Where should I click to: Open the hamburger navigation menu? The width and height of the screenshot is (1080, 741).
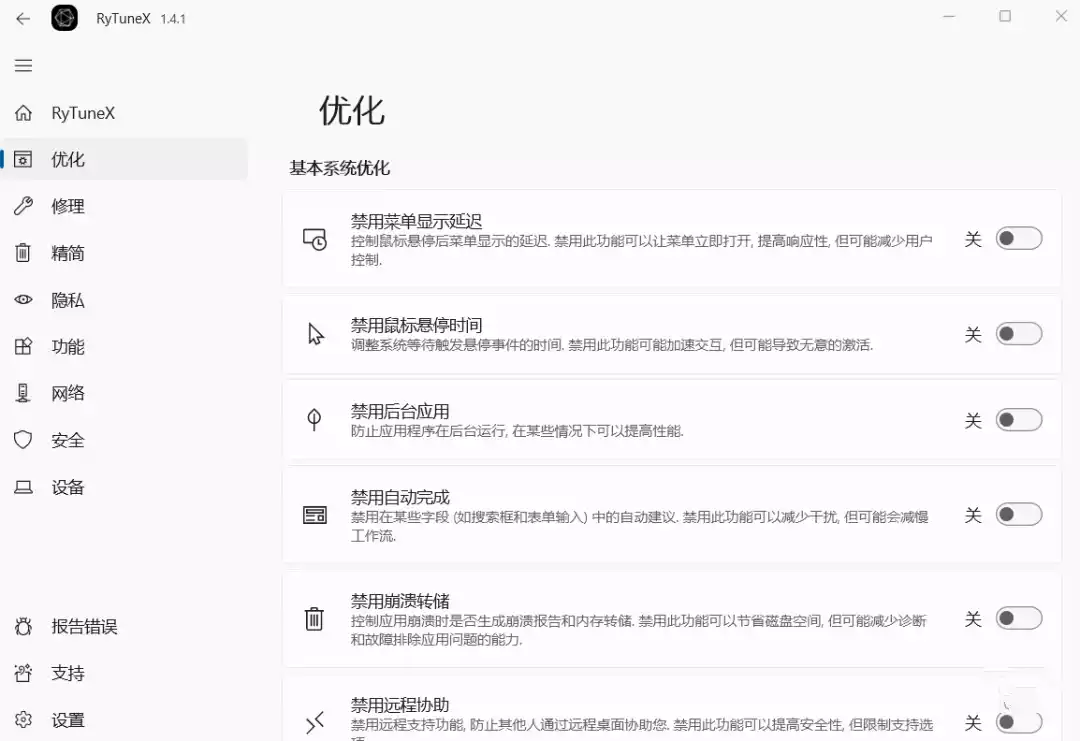tap(23, 65)
